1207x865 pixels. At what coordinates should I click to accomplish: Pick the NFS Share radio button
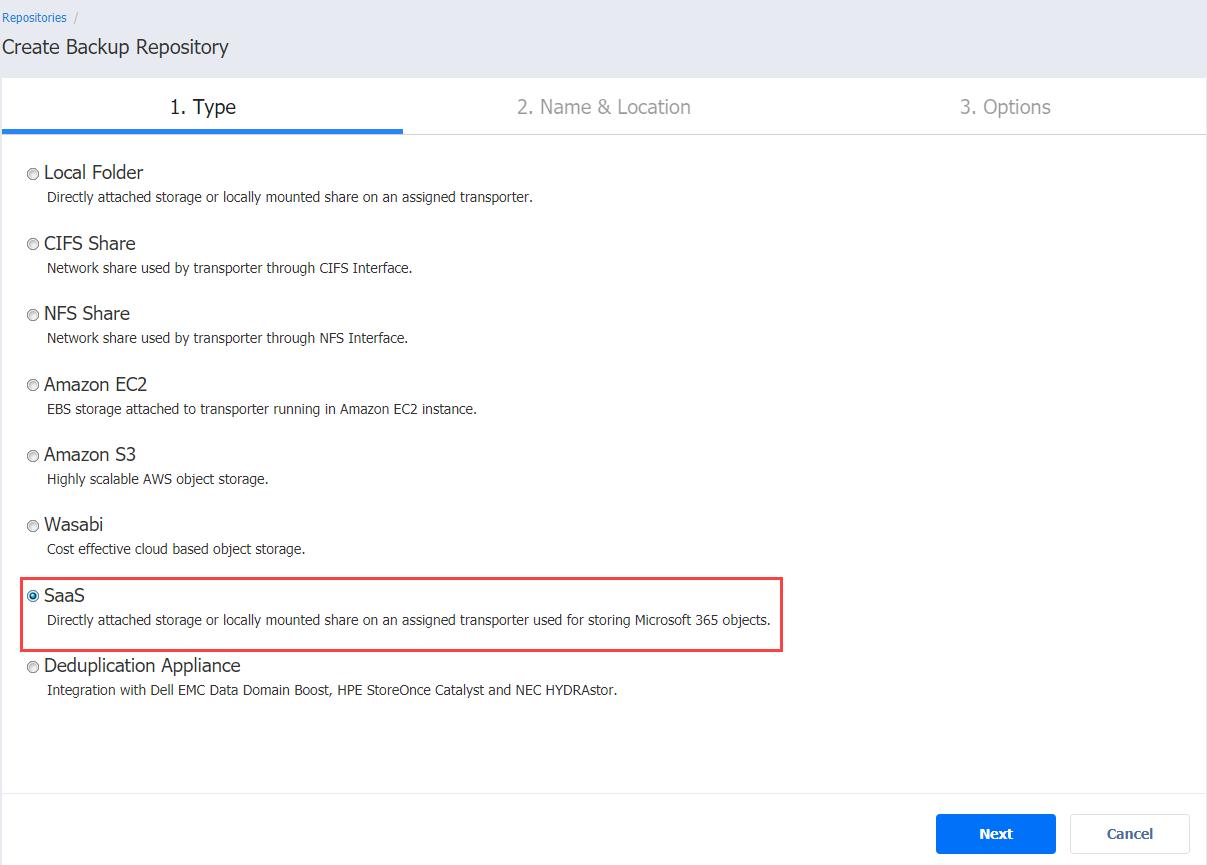pyautogui.click(x=33, y=315)
